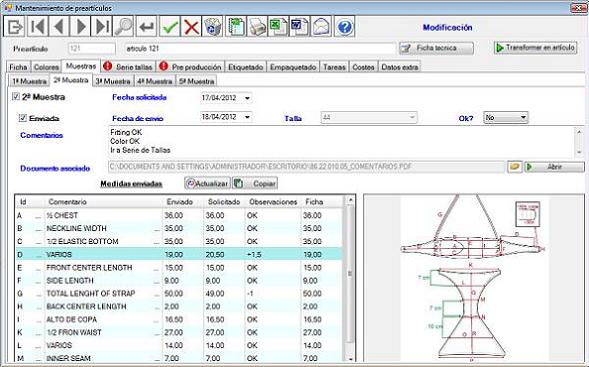Click the garment measurement diagram image
589x367 pixels.
coord(474,279)
